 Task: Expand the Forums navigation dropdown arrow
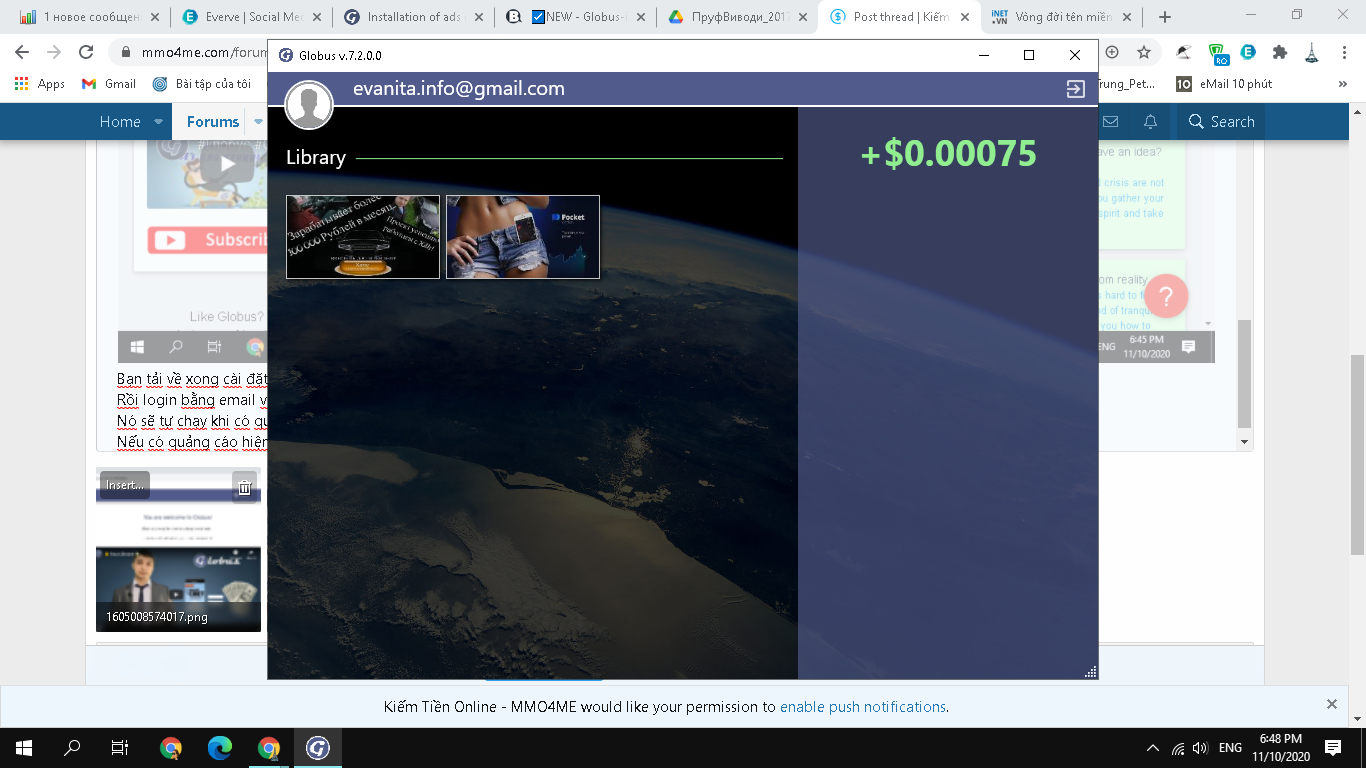point(258,122)
